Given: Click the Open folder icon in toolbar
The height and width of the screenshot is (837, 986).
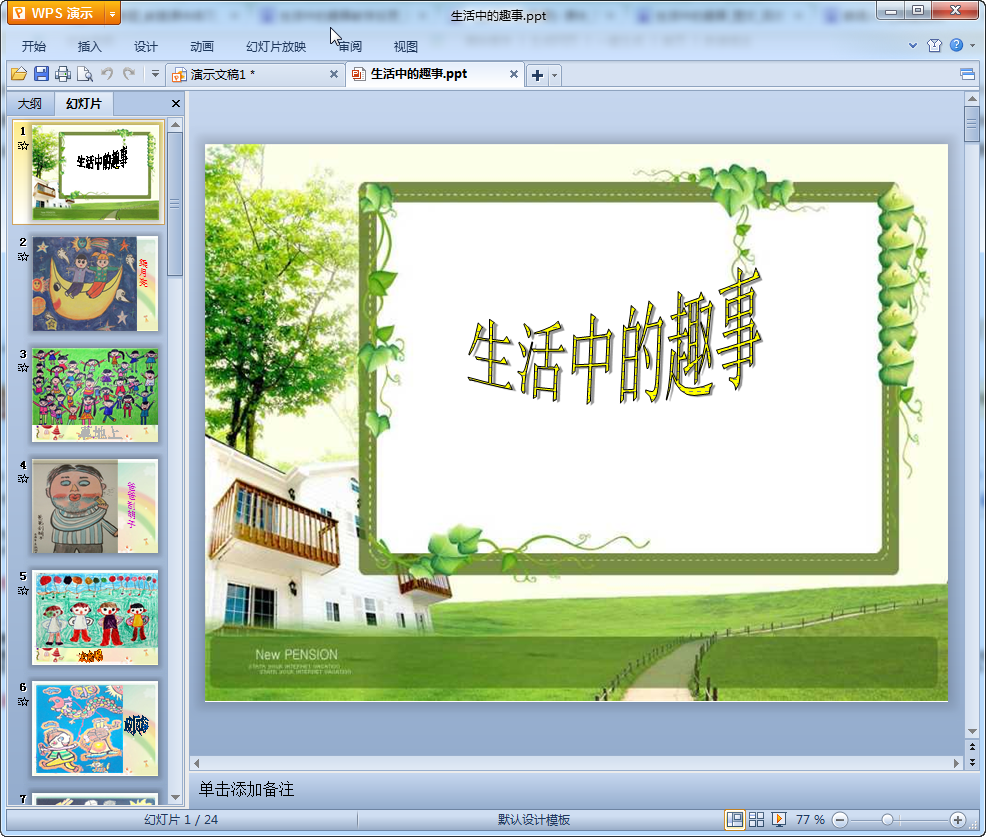Looking at the screenshot, I should pyautogui.click(x=19, y=74).
